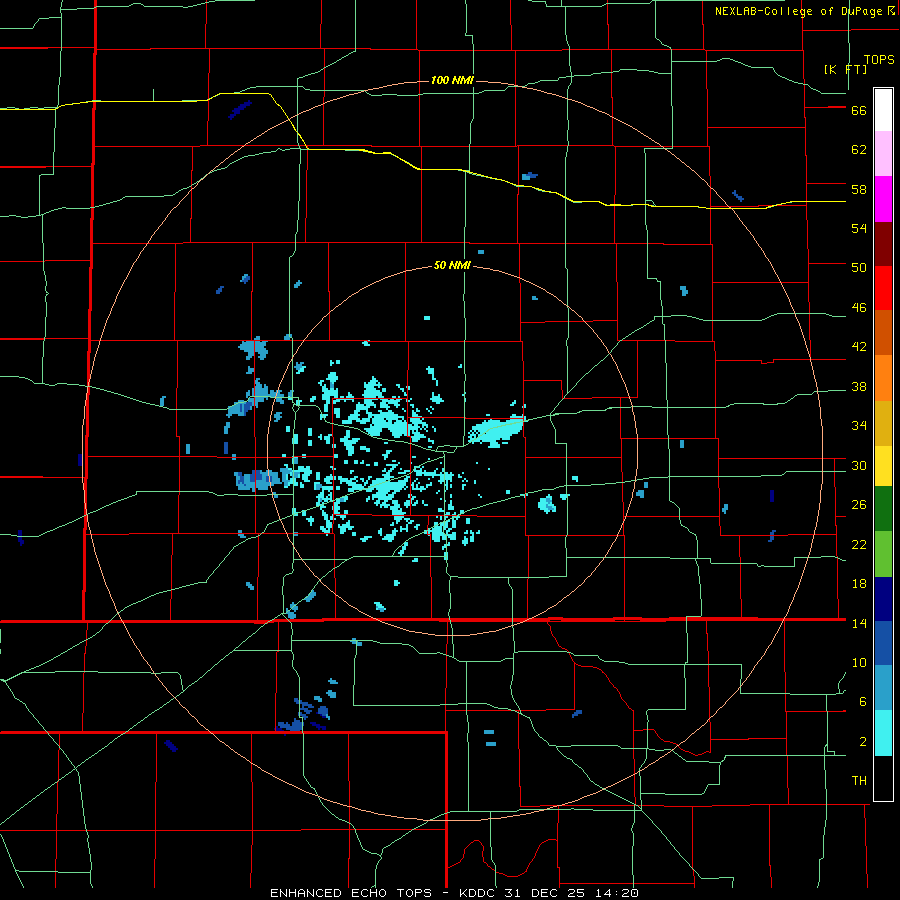Click the bright red legend swatch above 46

pos(883,289)
